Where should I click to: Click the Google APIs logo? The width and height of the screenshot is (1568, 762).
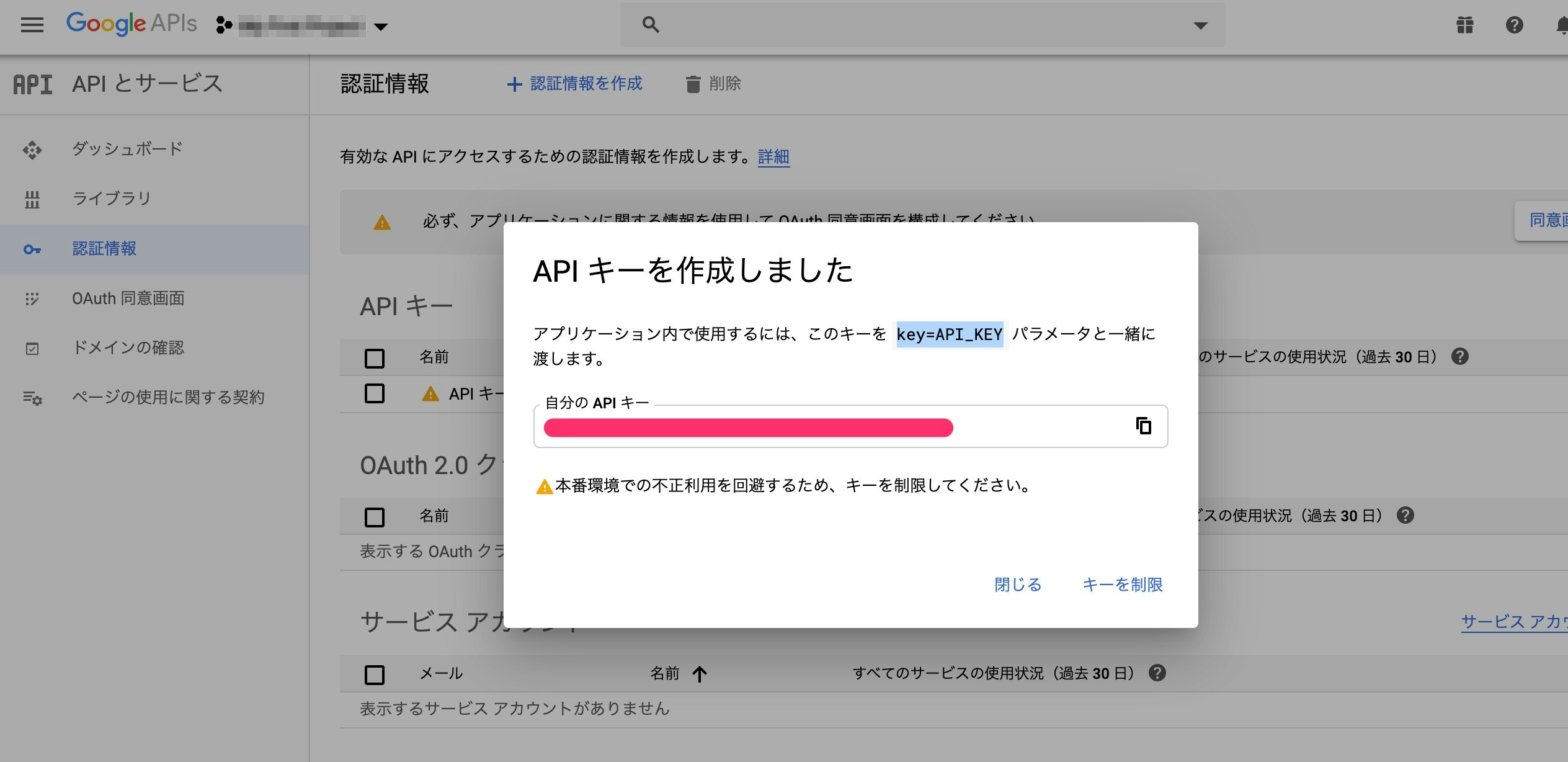click(x=131, y=24)
